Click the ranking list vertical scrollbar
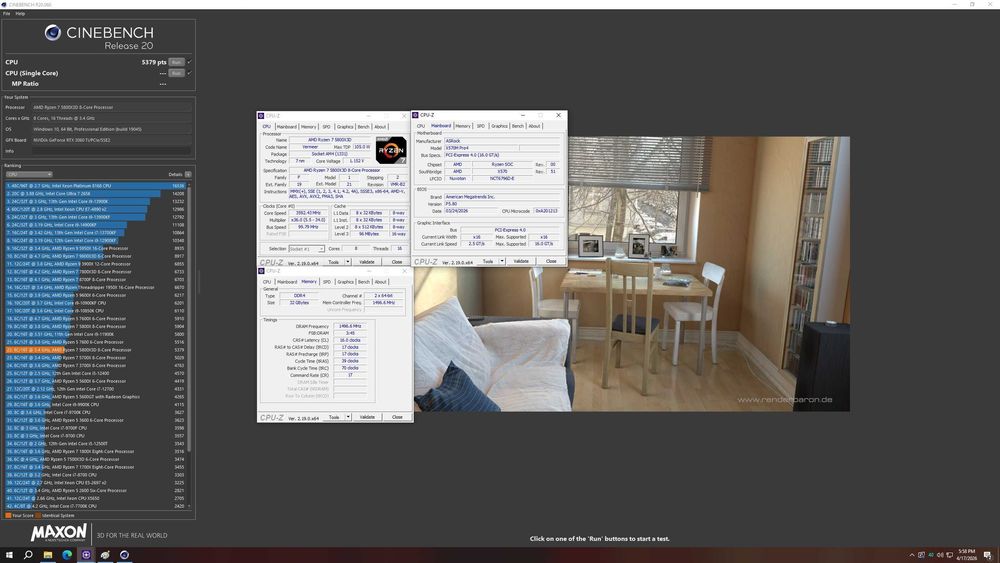 (189, 319)
